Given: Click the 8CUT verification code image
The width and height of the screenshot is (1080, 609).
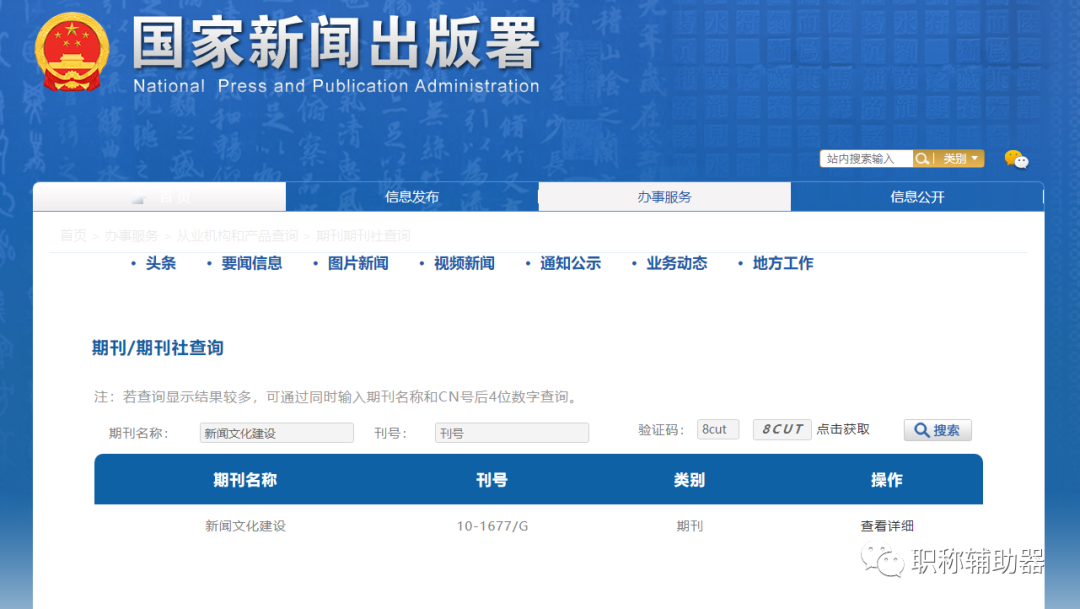Looking at the screenshot, I should tap(781, 429).
